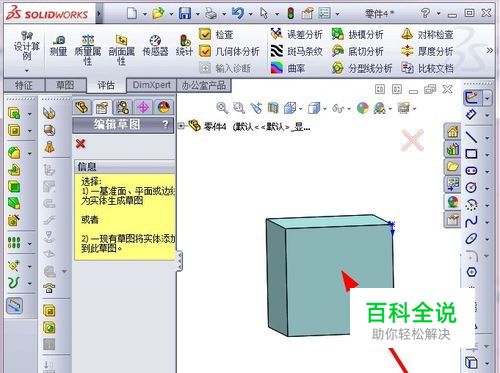Open the DisplayManager color ball tab

(164, 107)
